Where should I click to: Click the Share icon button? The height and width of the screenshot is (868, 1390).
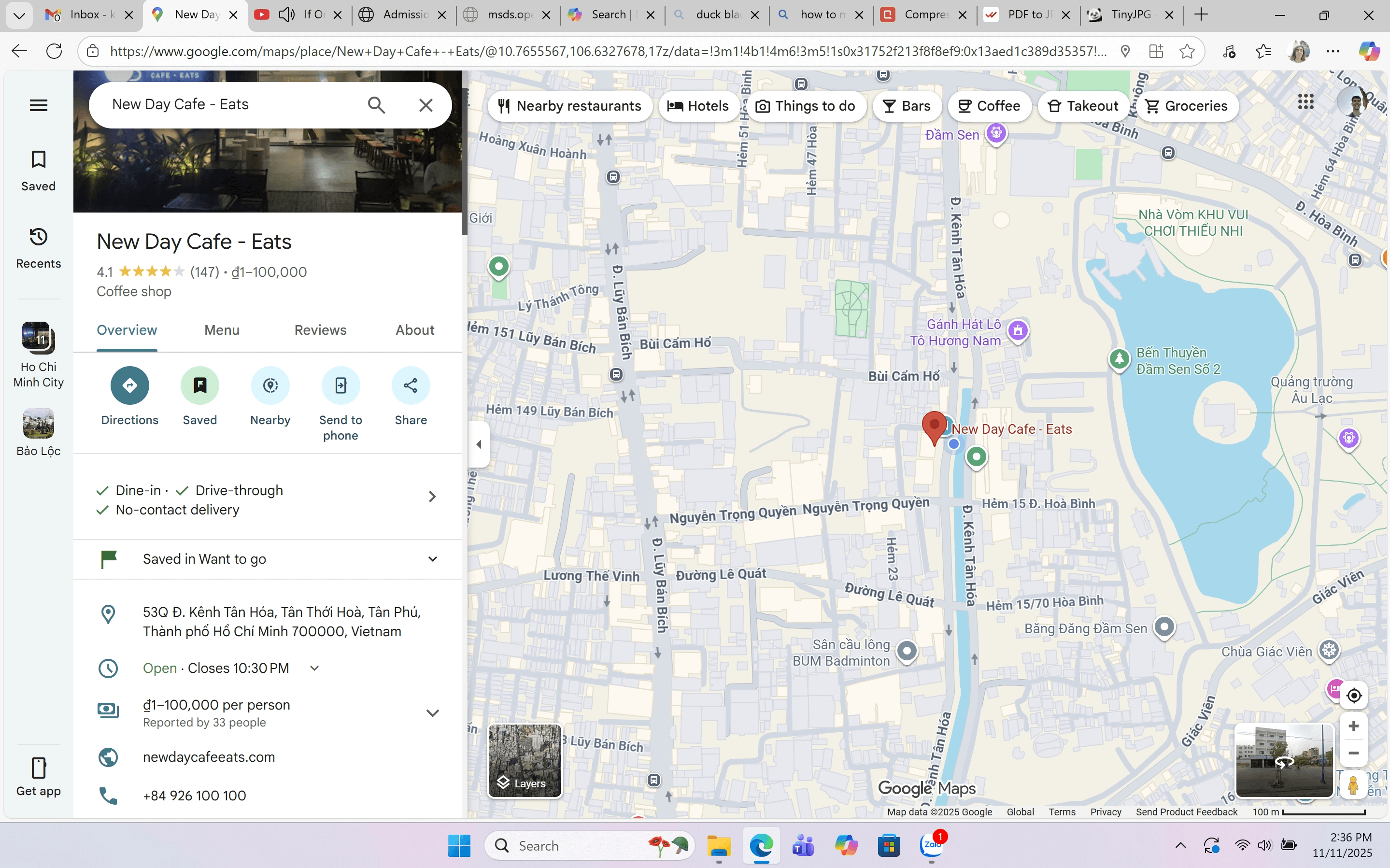coord(411,385)
